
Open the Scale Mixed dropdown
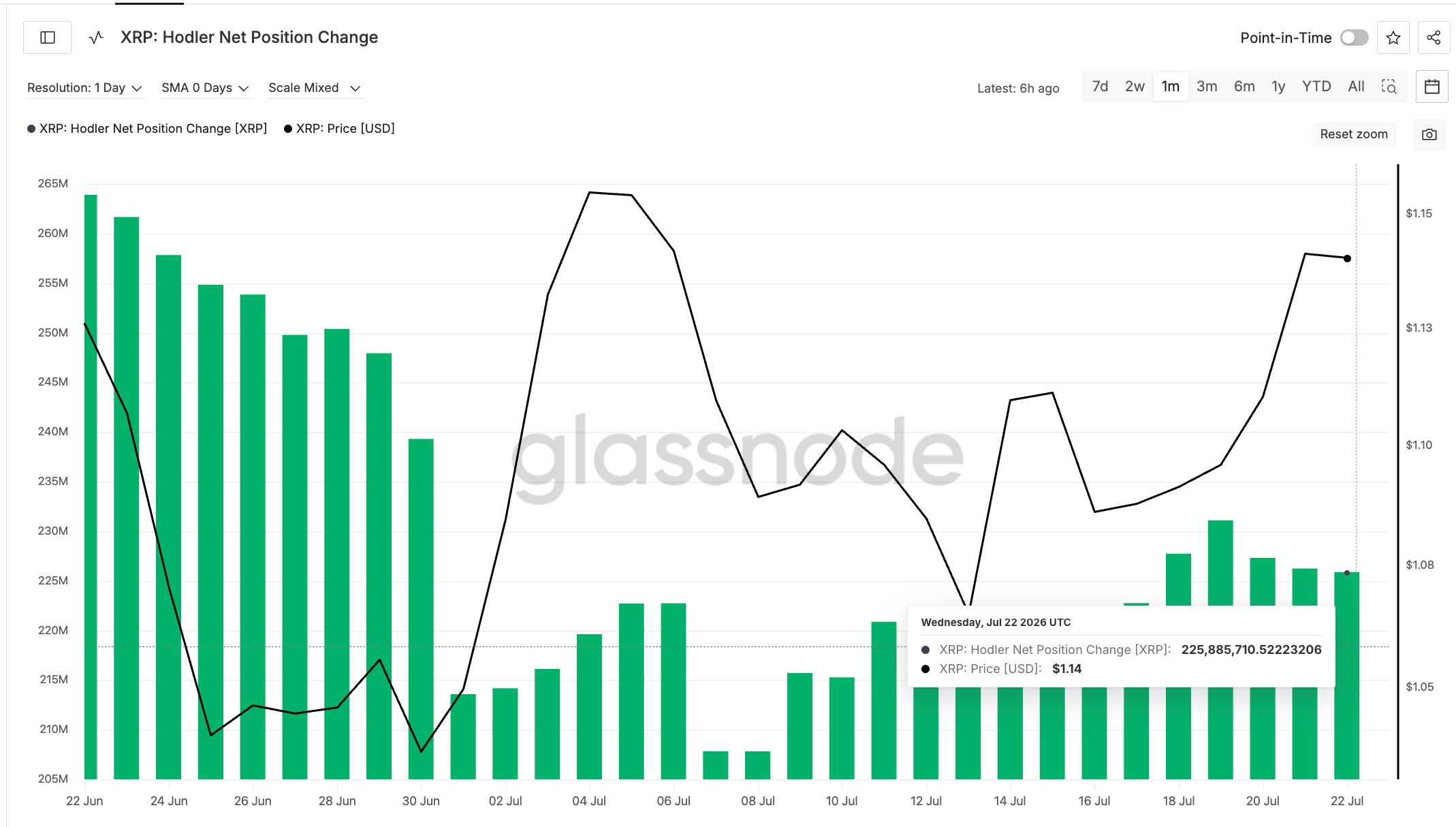point(315,88)
